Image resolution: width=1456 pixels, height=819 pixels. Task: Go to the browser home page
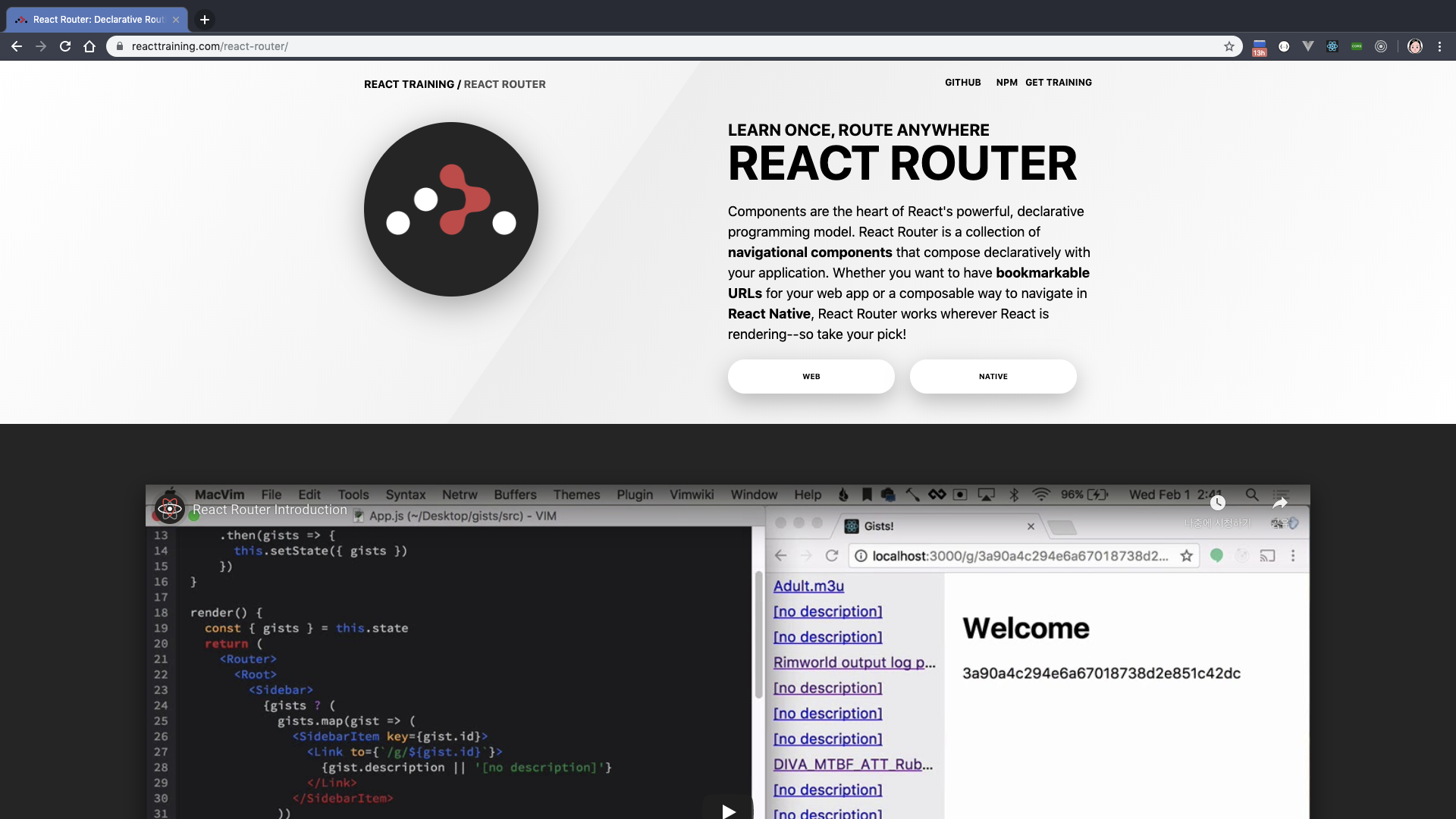pos(89,46)
